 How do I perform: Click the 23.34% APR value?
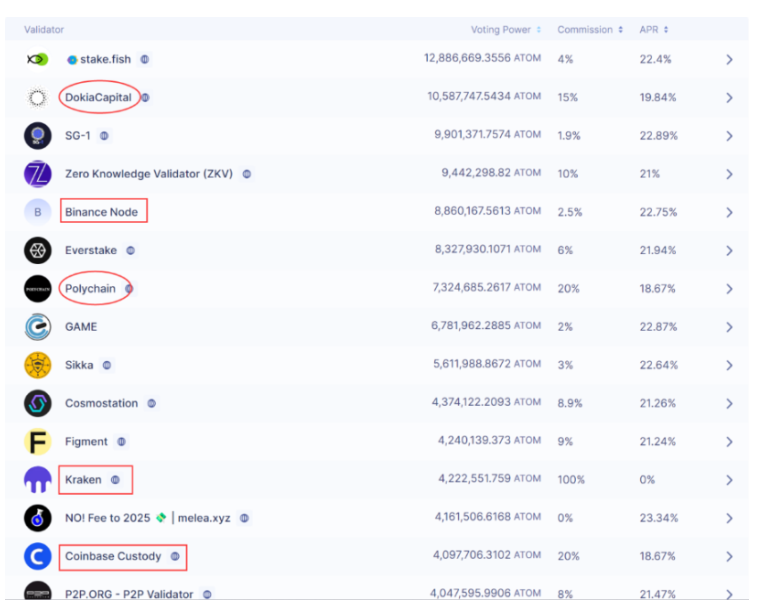(x=658, y=518)
